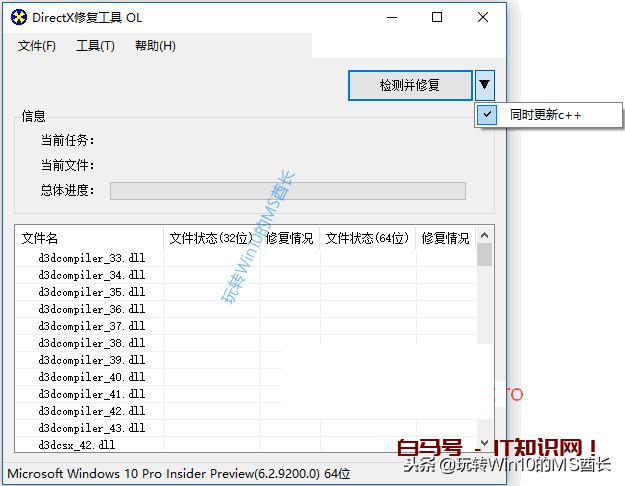Image resolution: width=625 pixels, height=486 pixels.
Task: Open the 工具(T) menu
Action: pos(95,46)
